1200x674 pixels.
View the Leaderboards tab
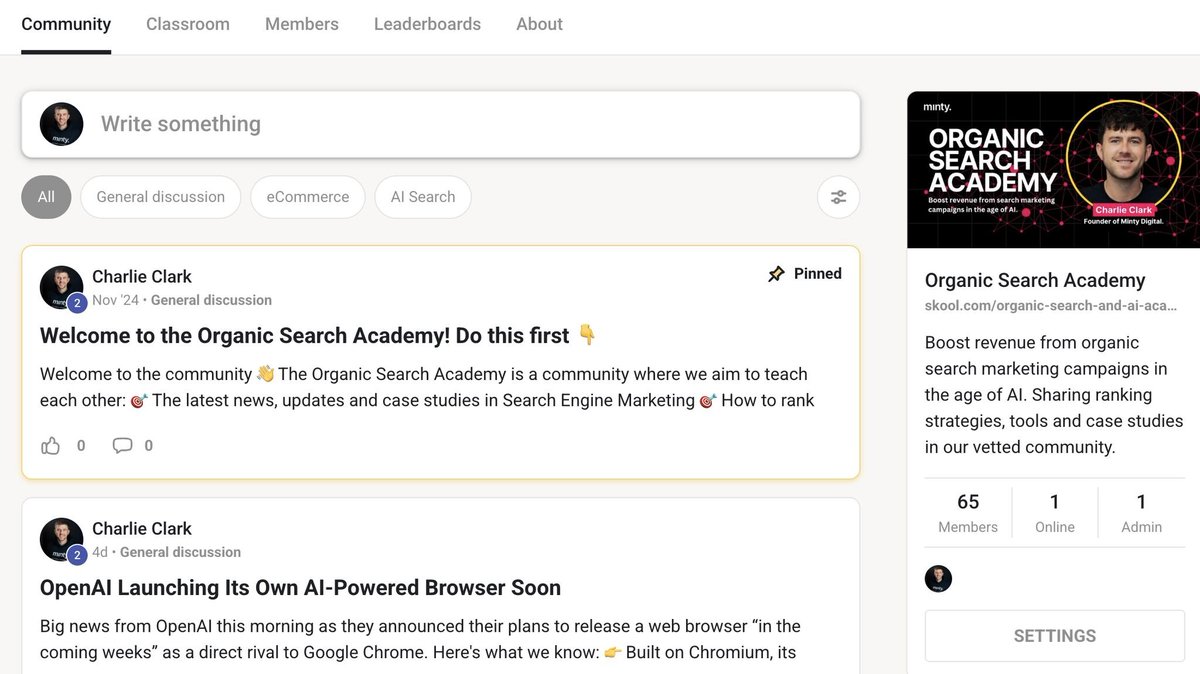click(x=427, y=24)
